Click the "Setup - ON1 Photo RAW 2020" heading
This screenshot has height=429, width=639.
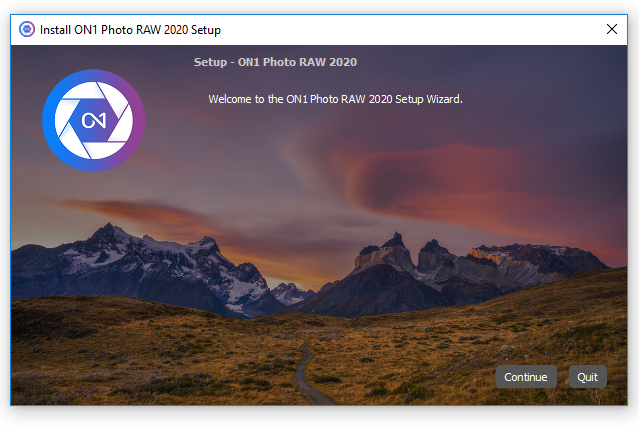point(275,62)
